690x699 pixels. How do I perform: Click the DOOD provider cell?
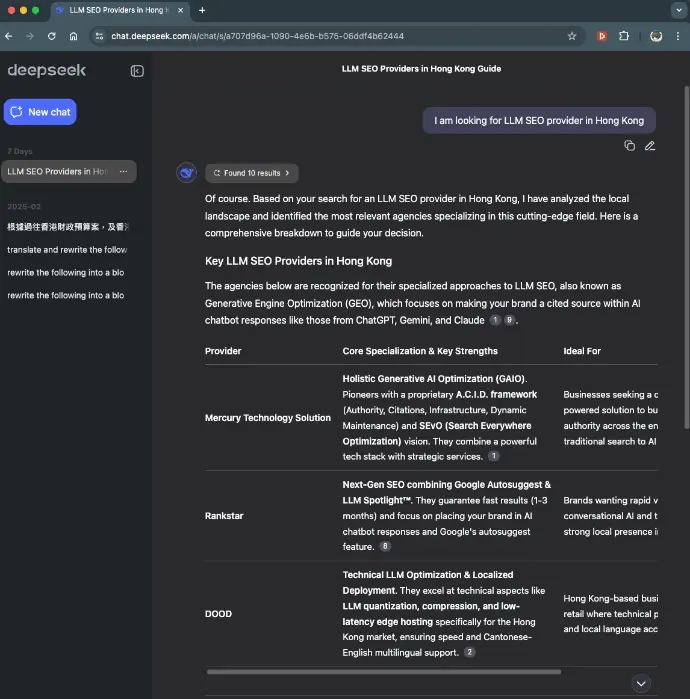pos(218,614)
